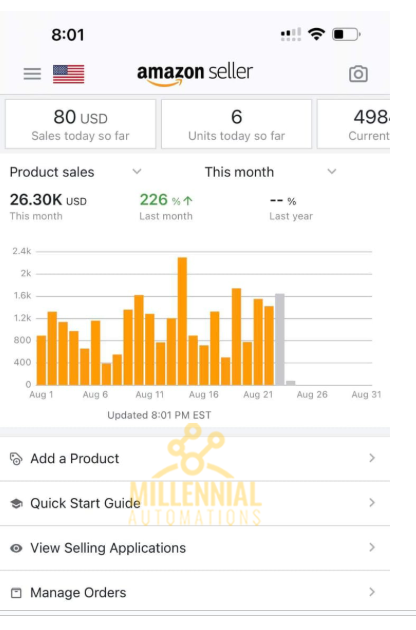416x630 pixels.
Task: Tap the Add a Product tag icon
Action: tap(16, 458)
